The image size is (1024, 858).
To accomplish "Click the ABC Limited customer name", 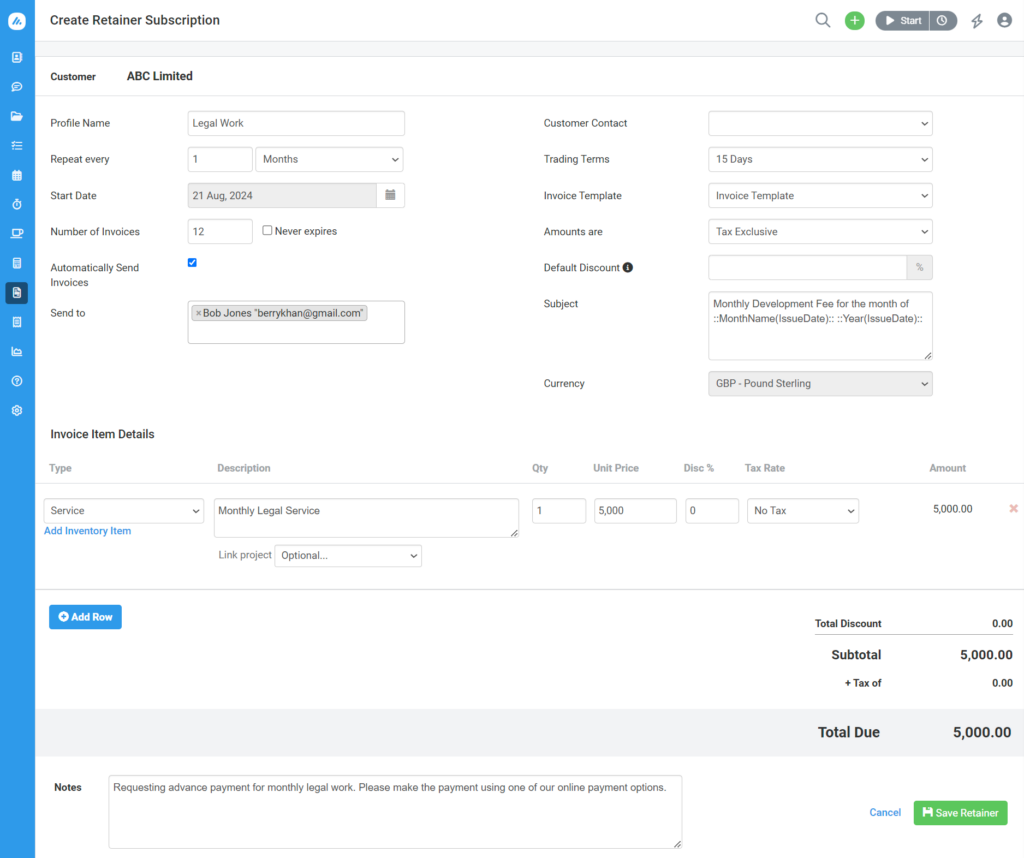I will 159,76.
